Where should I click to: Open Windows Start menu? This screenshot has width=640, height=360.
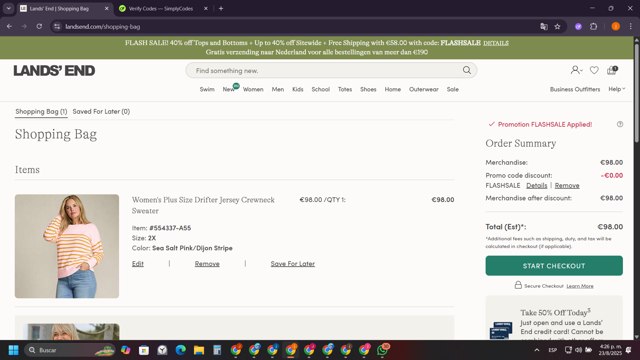click(x=13, y=350)
